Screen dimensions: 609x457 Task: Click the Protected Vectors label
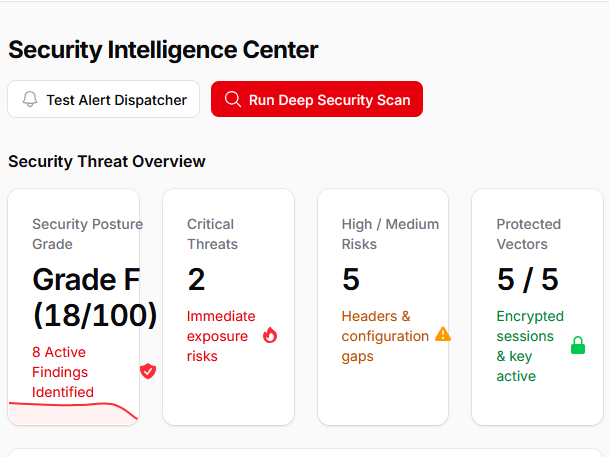coord(529,234)
